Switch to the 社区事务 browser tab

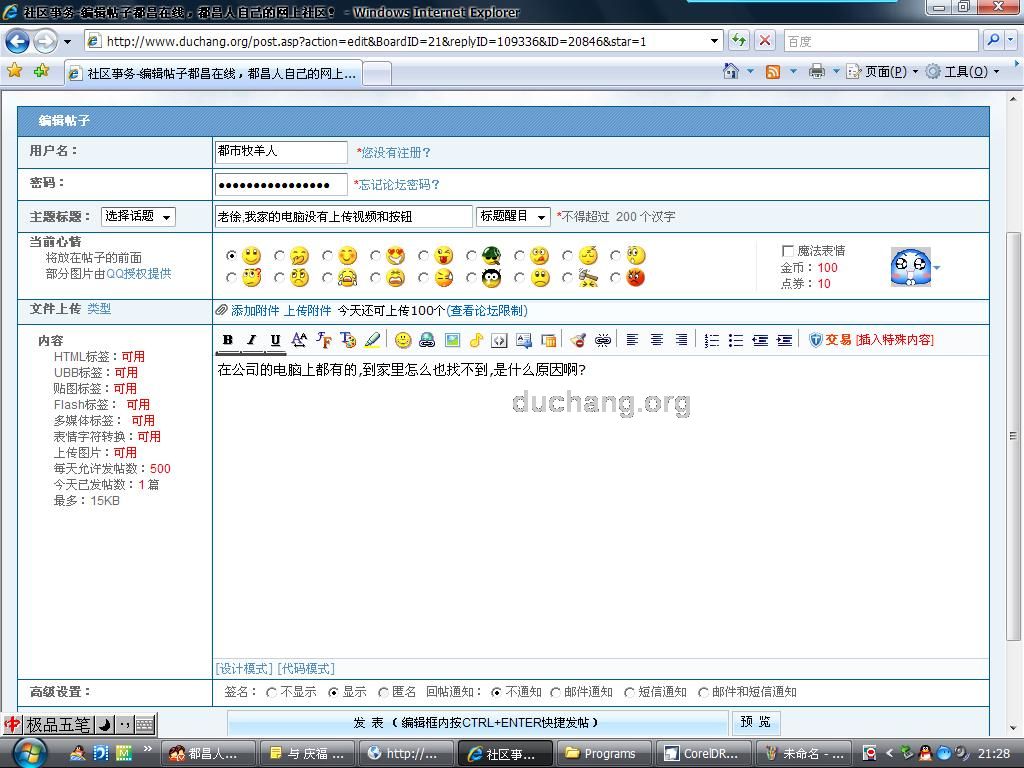(x=213, y=73)
